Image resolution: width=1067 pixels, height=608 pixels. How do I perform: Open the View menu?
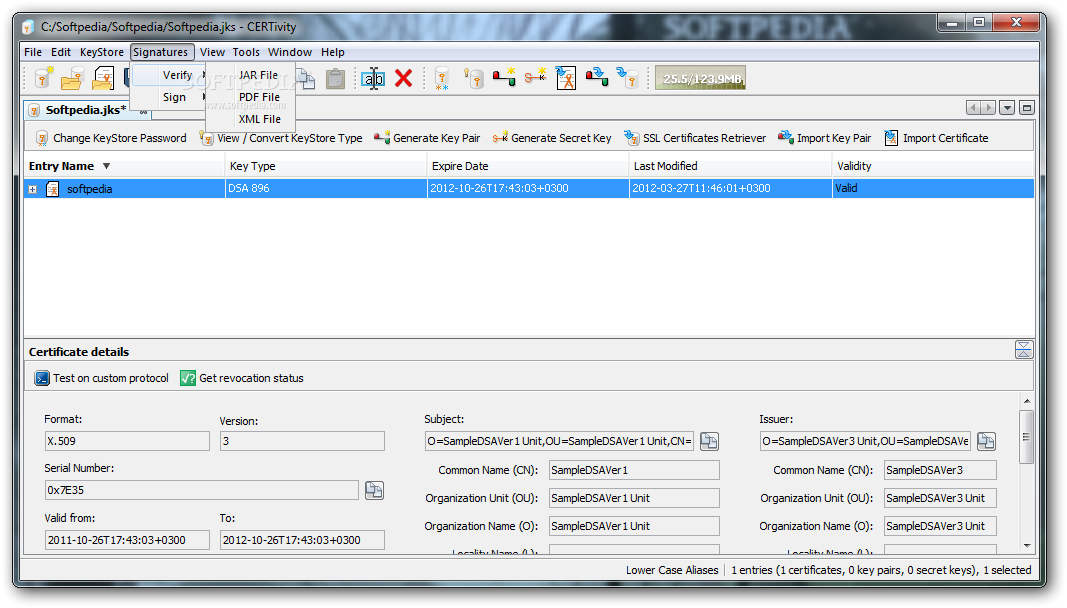point(212,52)
